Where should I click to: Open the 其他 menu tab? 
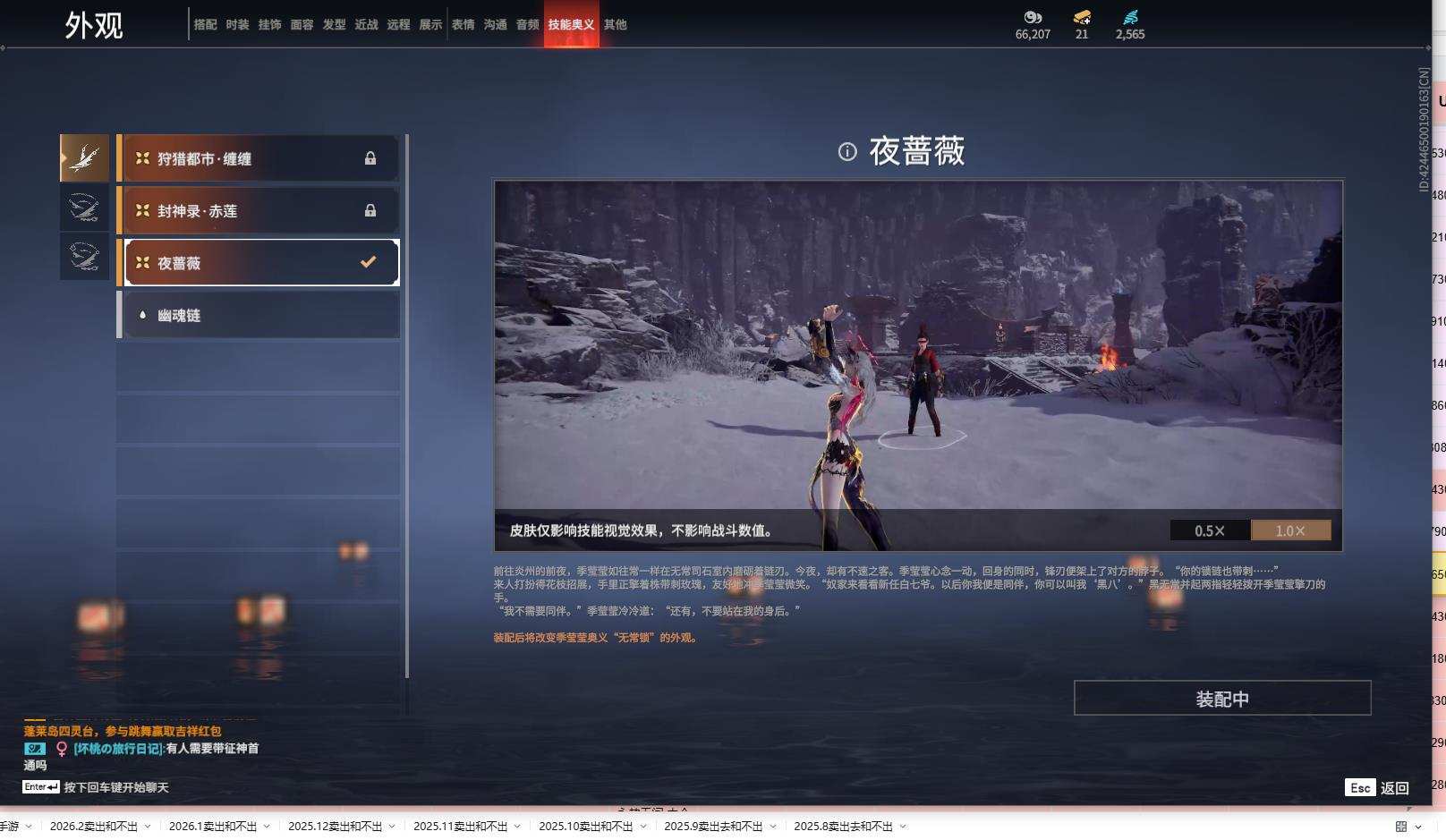617,24
